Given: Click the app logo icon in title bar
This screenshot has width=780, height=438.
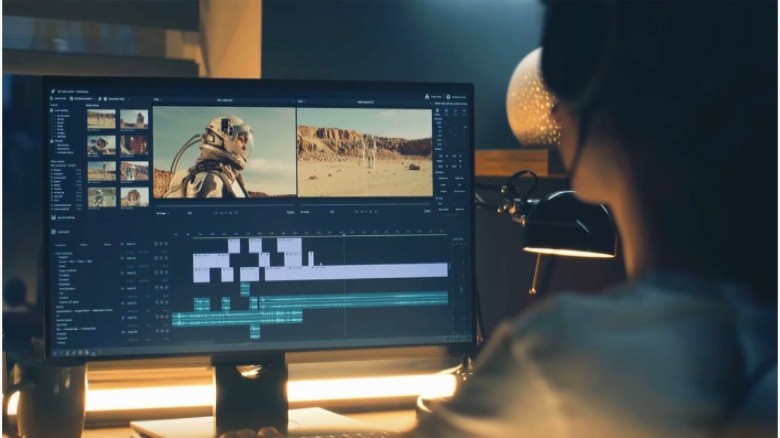Looking at the screenshot, I should (53, 92).
